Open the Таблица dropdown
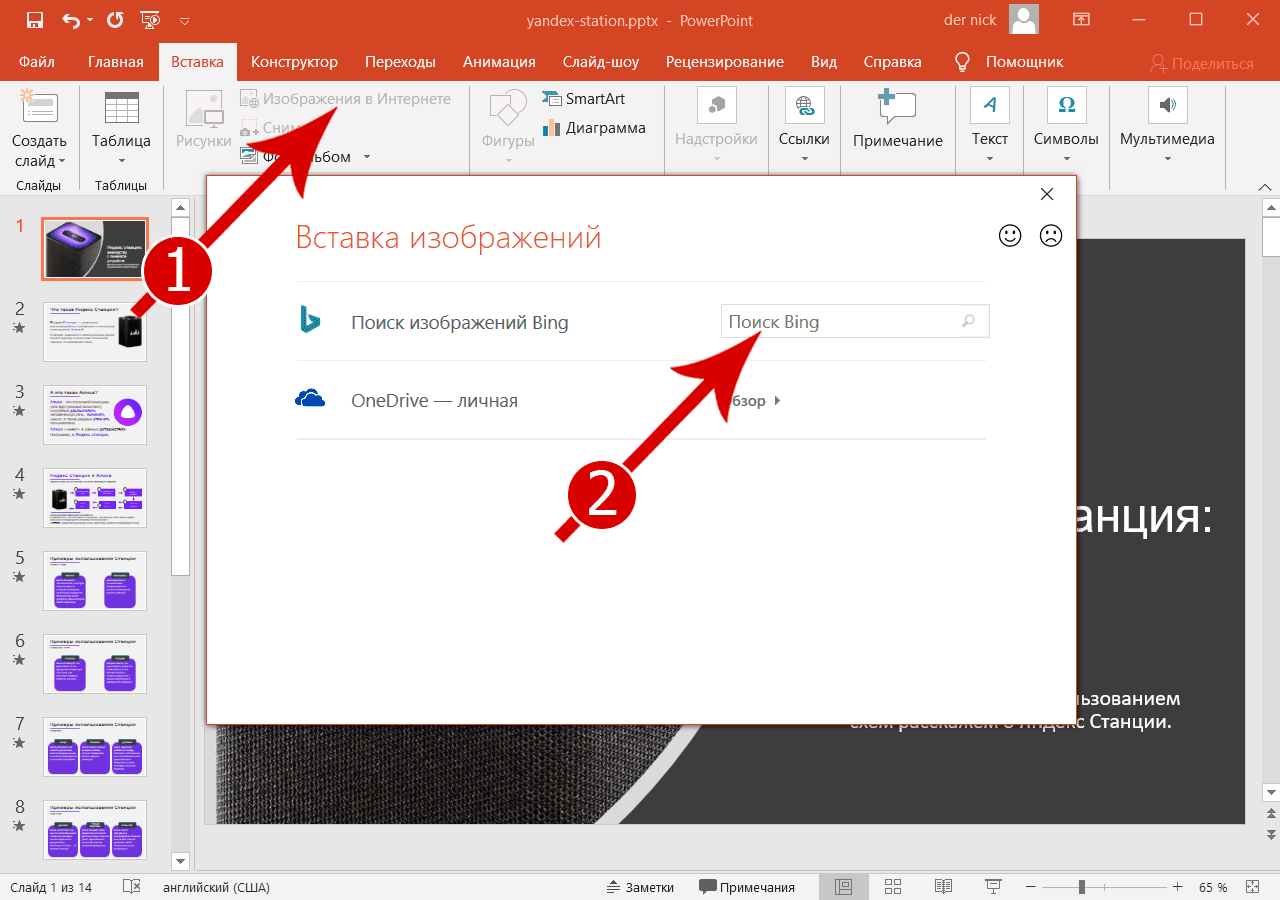Screen dimensions: 1280x900 pos(121,130)
